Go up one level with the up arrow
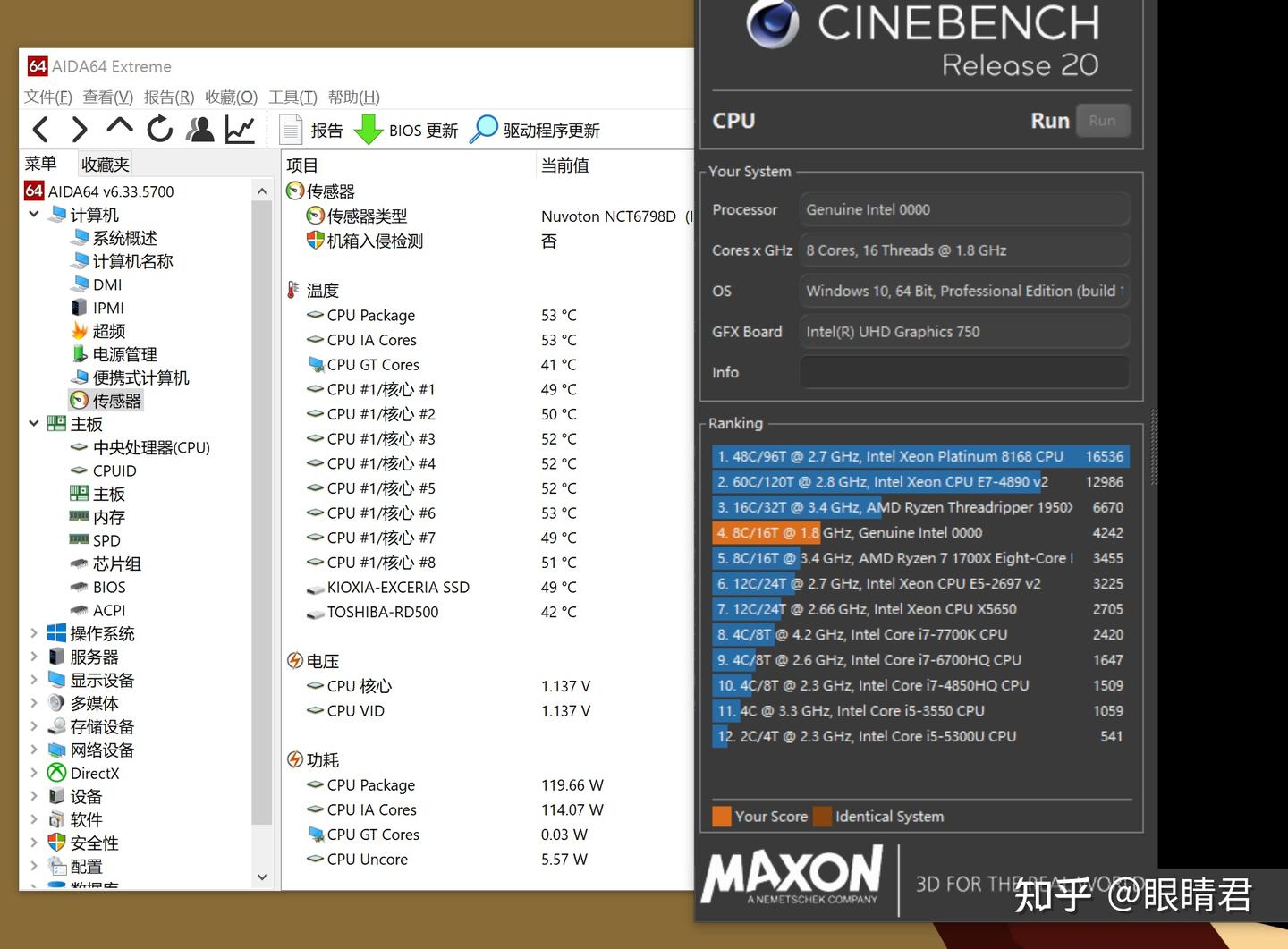The height and width of the screenshot is (949, 1288). tap(120, 128)
